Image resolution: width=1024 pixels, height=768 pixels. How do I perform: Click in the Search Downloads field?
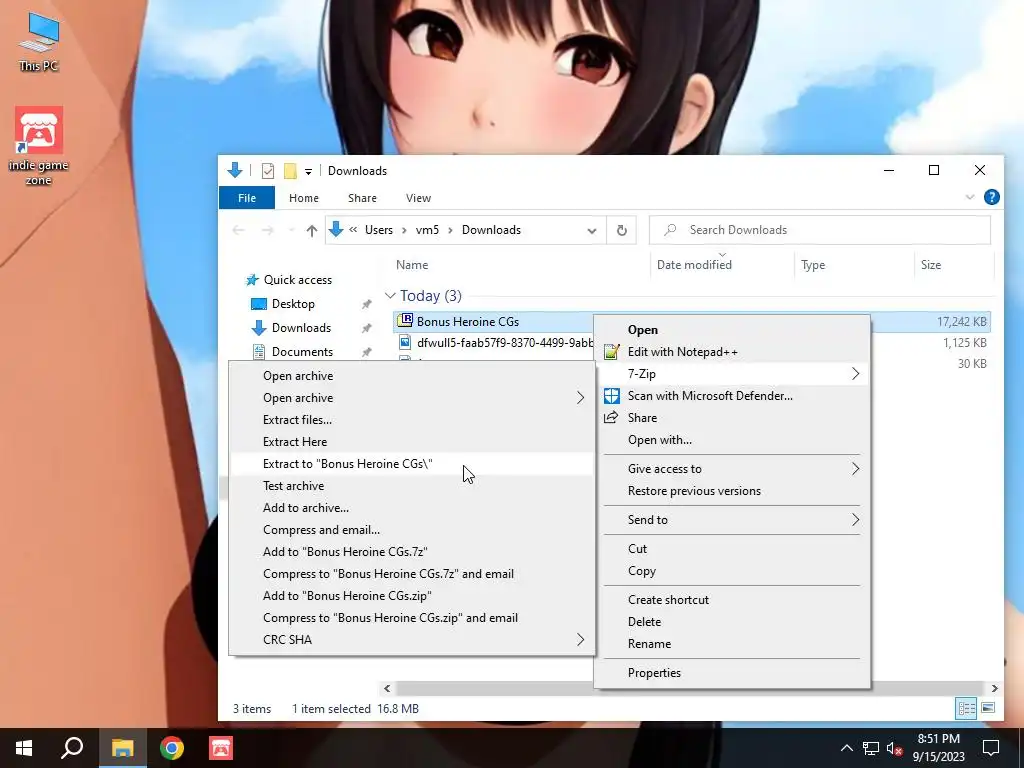tap(820, 230)
